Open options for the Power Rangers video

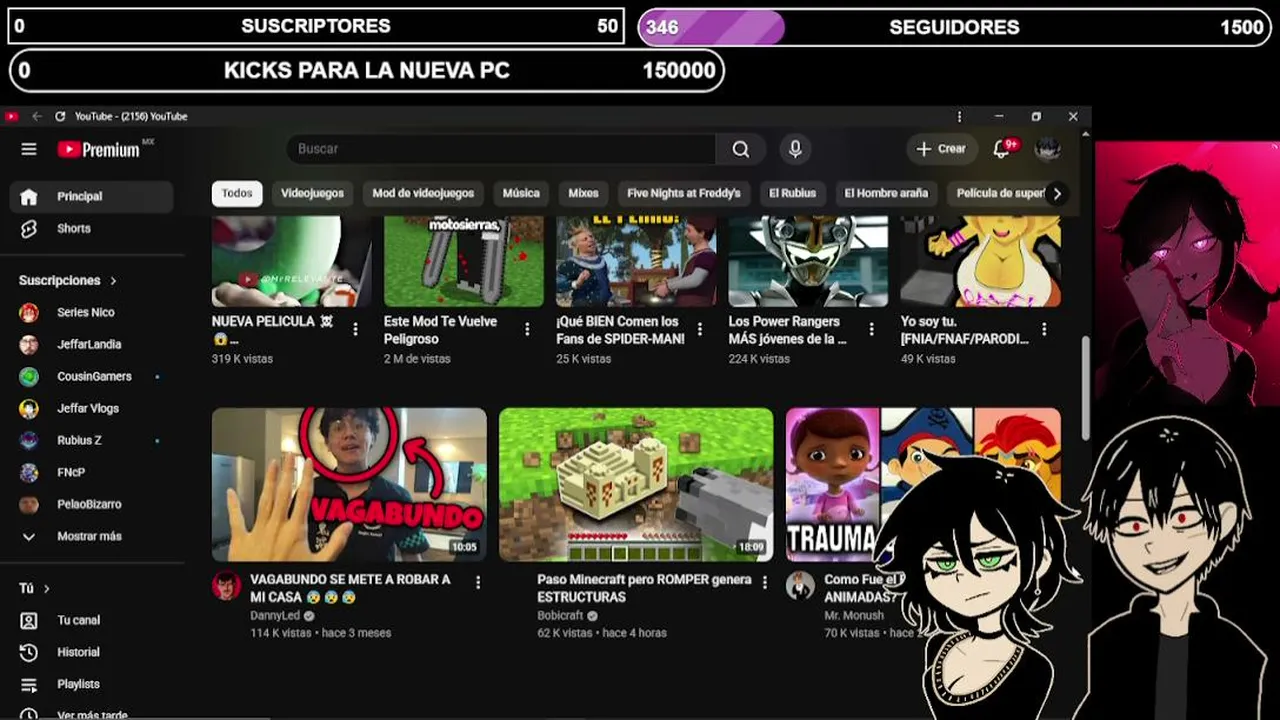[x=871, y=329]
